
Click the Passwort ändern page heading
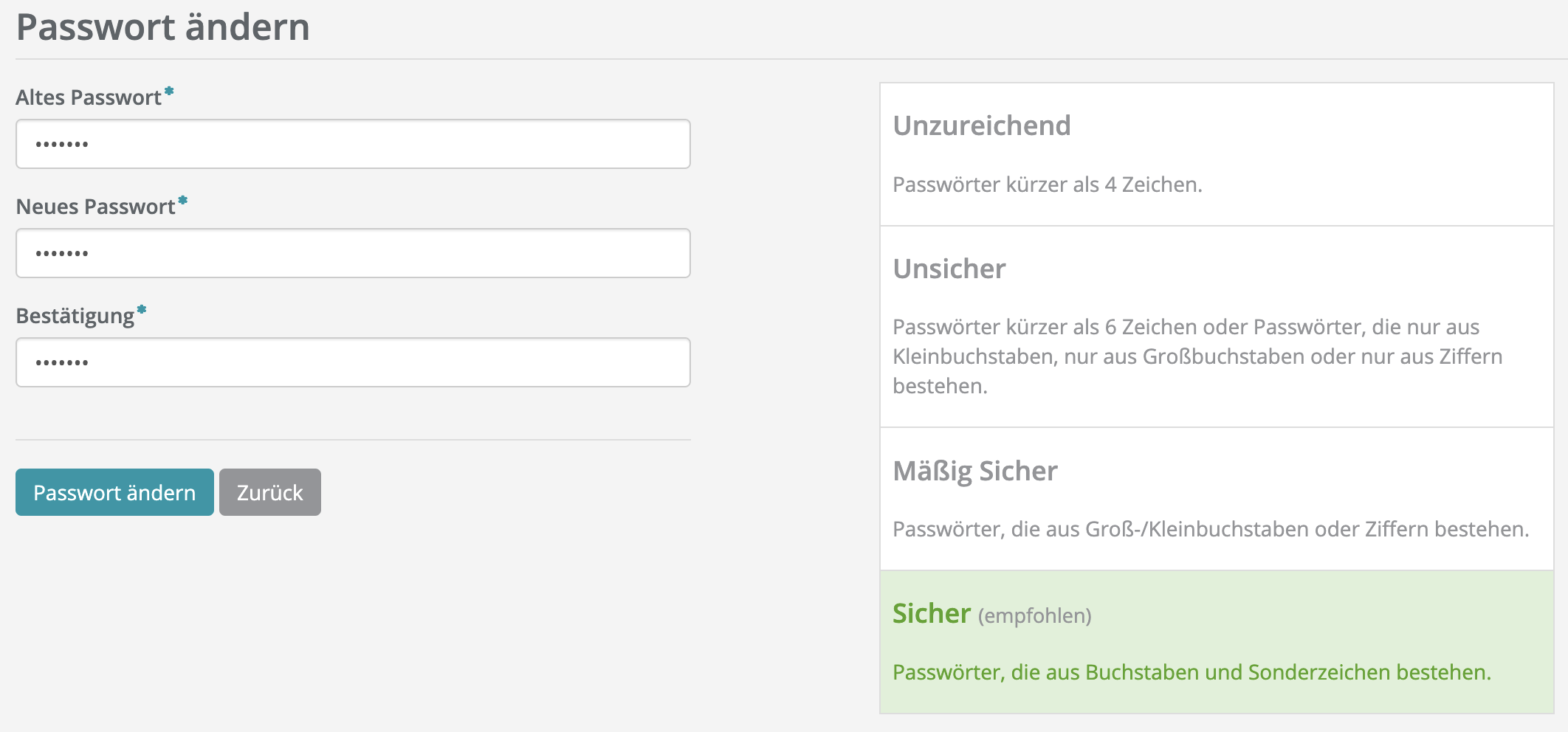(162, 27)
